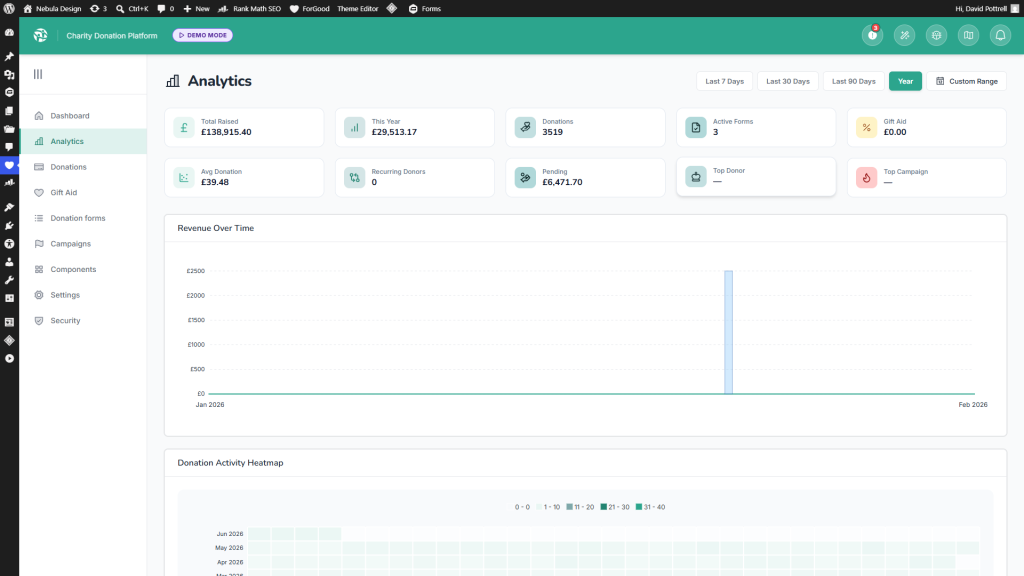Image resolution: width=1024 pixels, height=576 pixels.
Task: Open the alerts icon with red badge
Action: pyautogui.click(x=872, y=35)
